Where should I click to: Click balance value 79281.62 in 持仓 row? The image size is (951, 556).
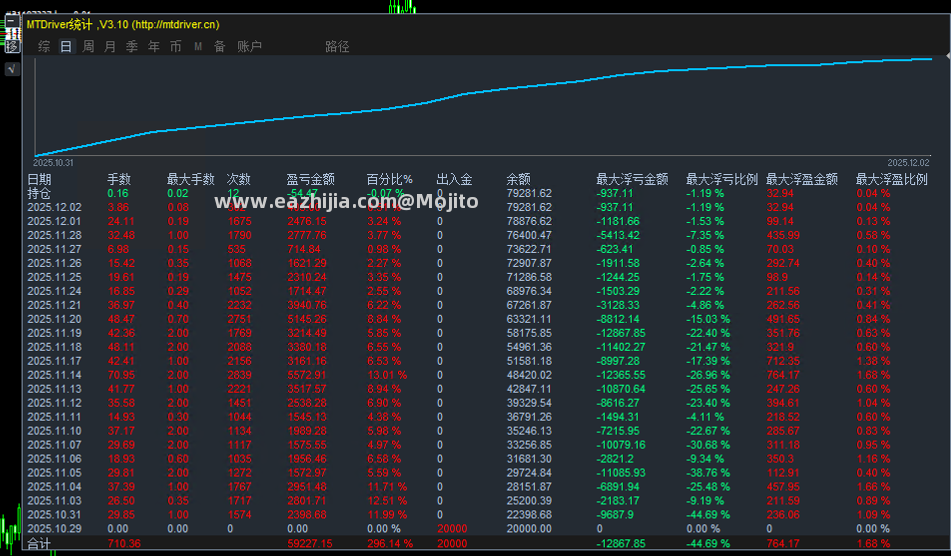click(x=529, y=193)
